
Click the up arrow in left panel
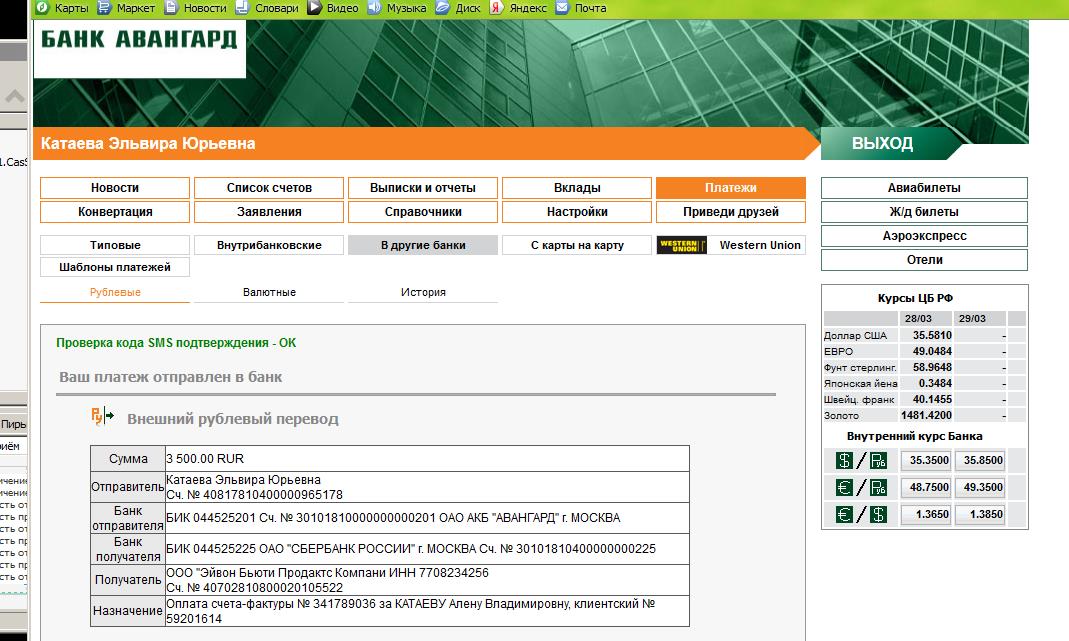point(14,96)
